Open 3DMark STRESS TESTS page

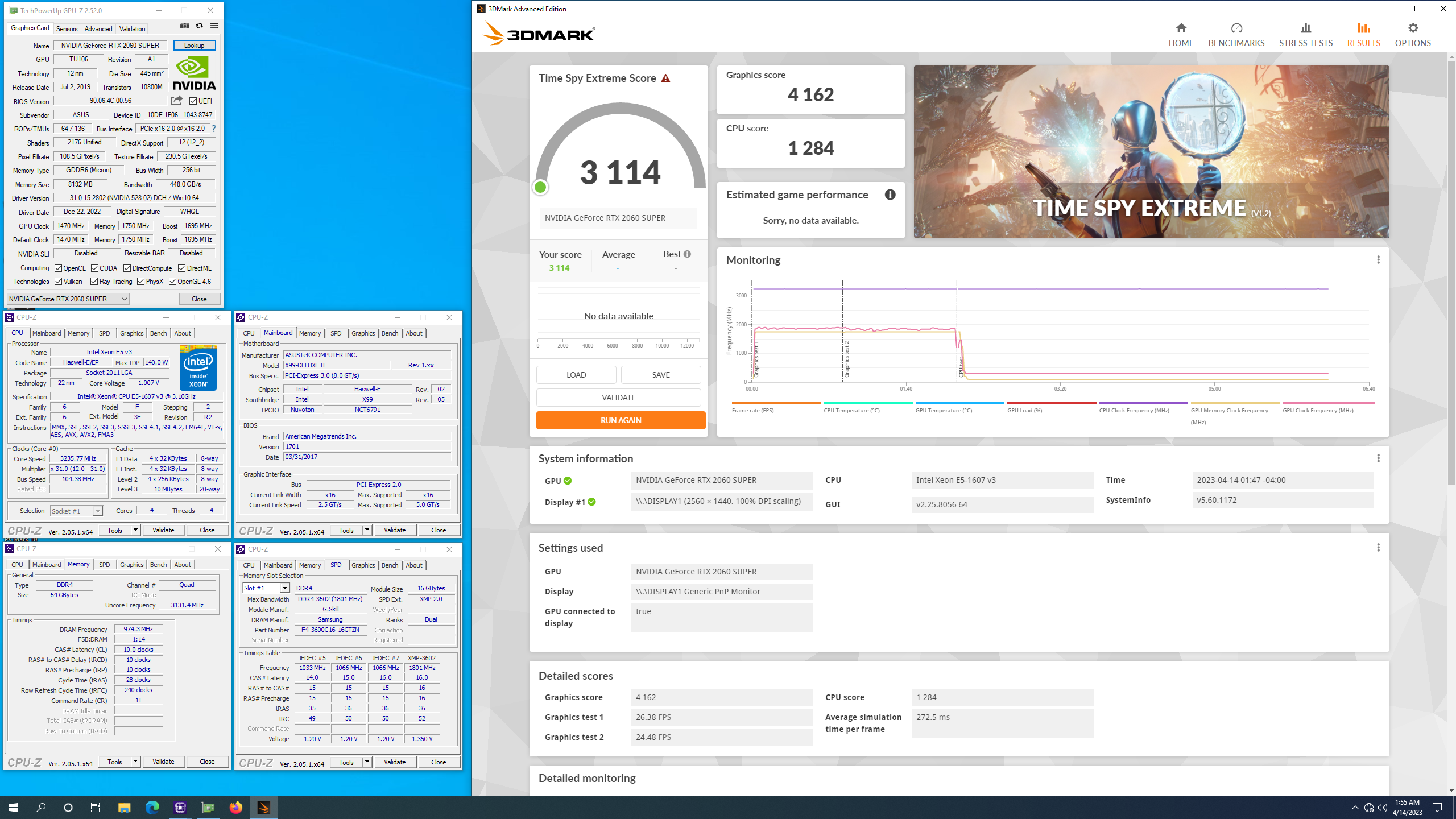point(1305,34)
